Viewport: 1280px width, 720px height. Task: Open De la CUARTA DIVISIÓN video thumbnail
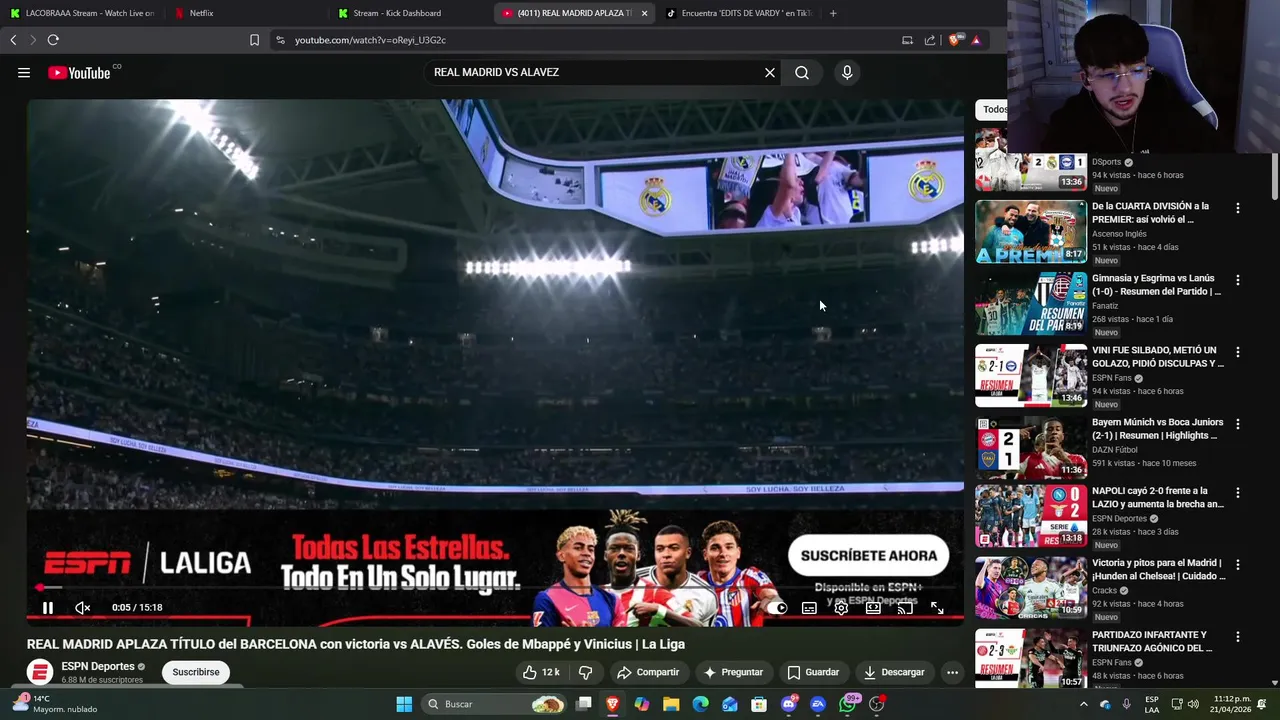coord(1031,231)
